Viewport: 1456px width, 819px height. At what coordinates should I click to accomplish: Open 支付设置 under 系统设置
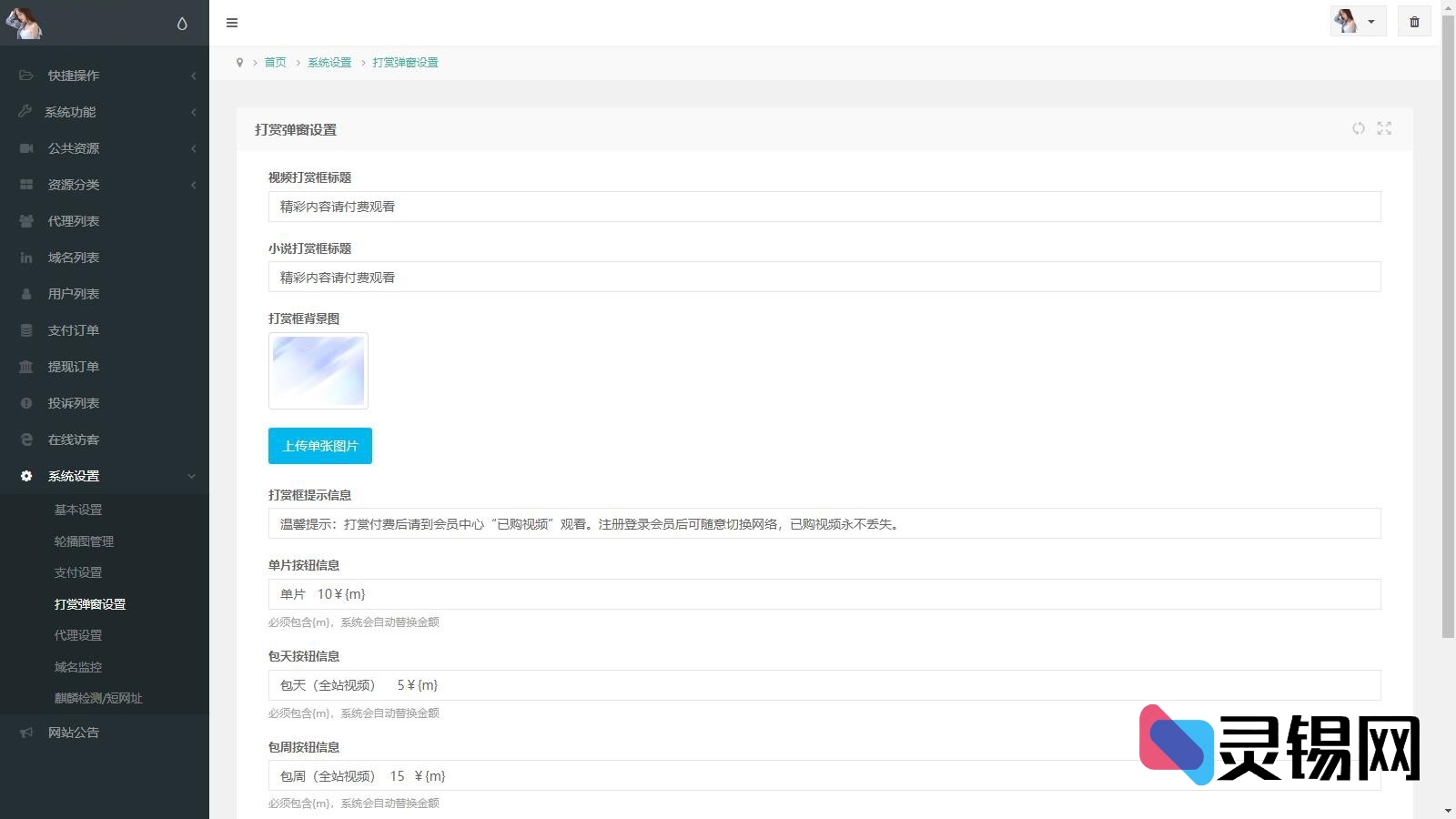coord(77,571)
